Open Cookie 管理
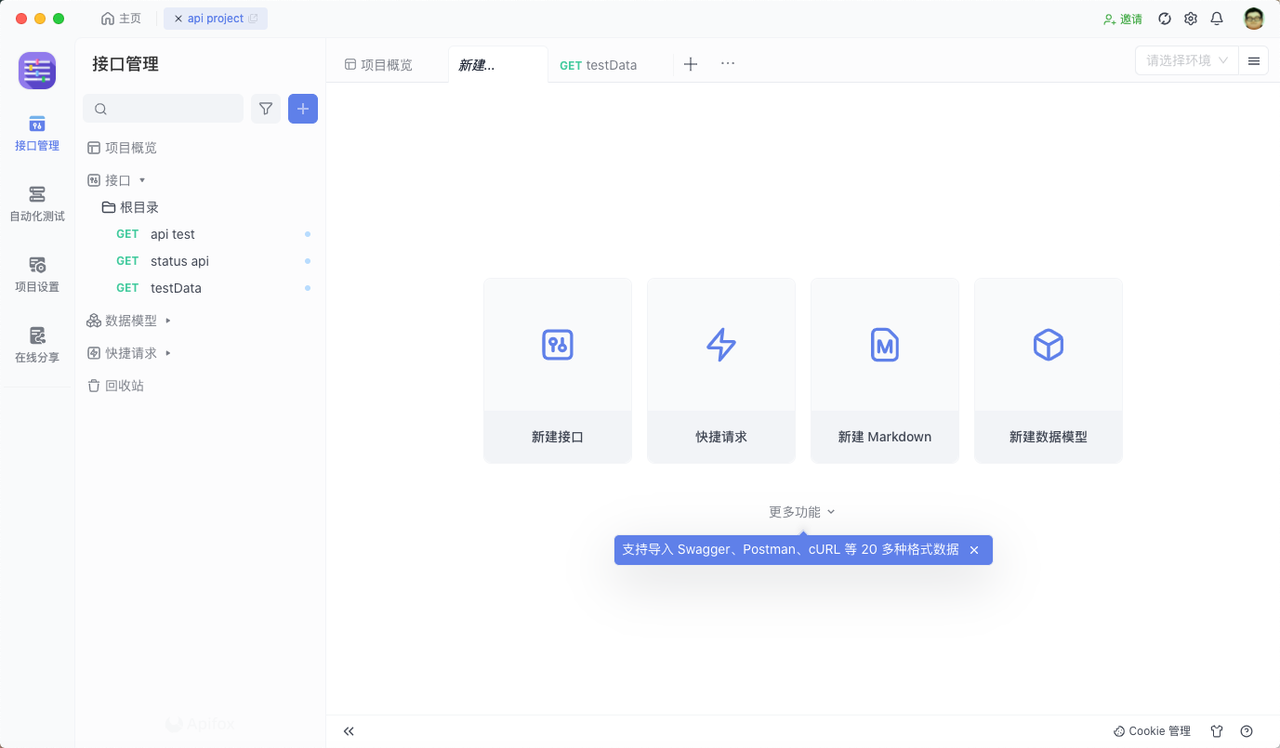This screenshot has height=748, width=1280. pyautogui.click(x=1152, y=732)
